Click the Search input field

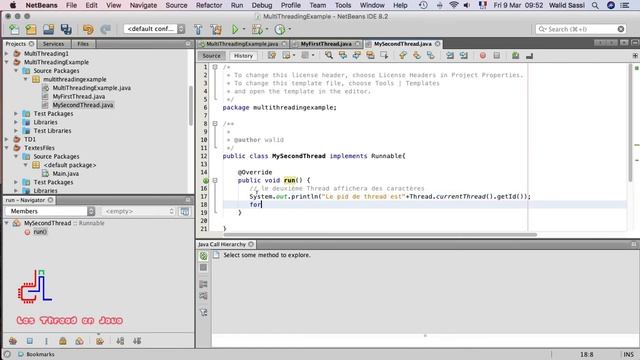[x=580, y=29]
